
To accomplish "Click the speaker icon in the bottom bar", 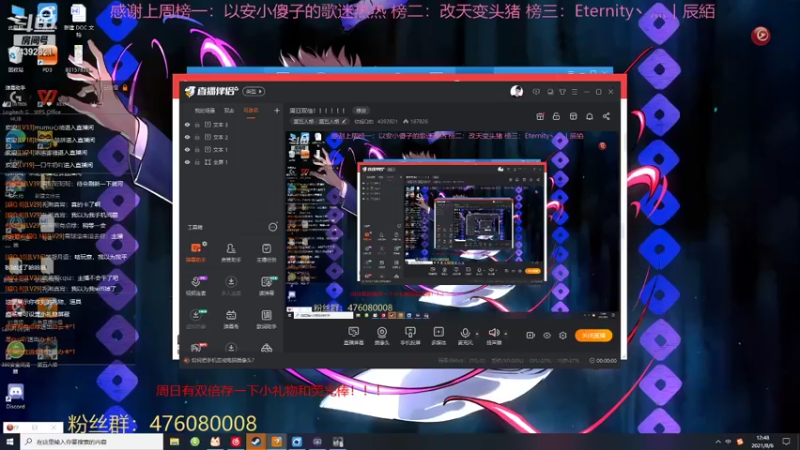I will click(493, 335).
